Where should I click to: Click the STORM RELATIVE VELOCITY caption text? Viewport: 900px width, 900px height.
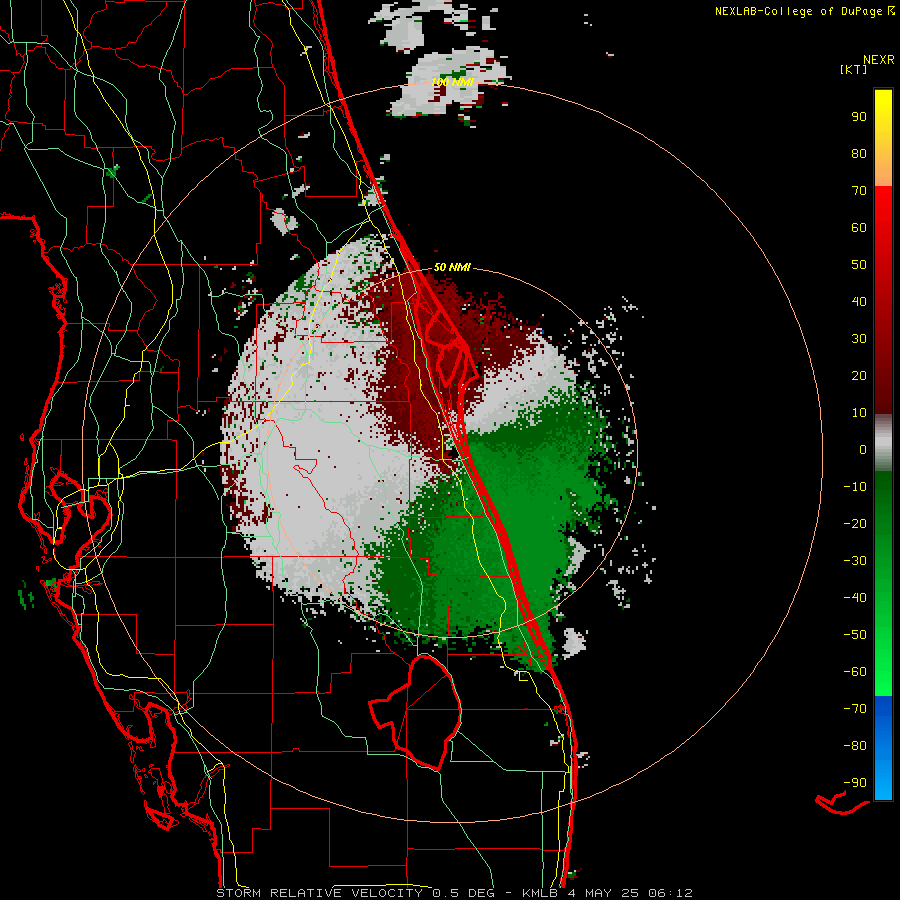(319, 893)
